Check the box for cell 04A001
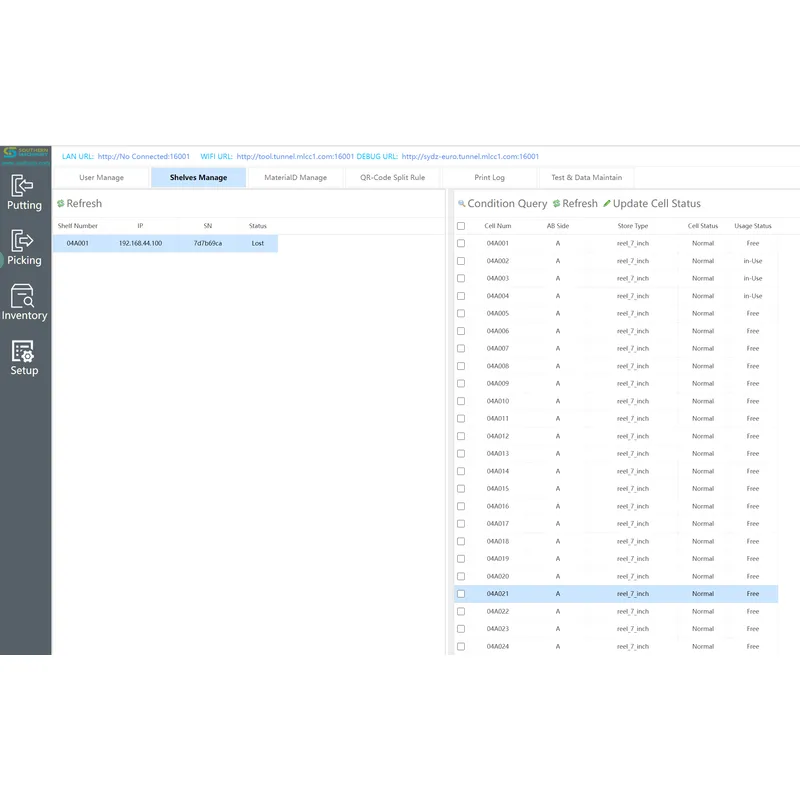 pyautogui.click(x=461, y=243)
